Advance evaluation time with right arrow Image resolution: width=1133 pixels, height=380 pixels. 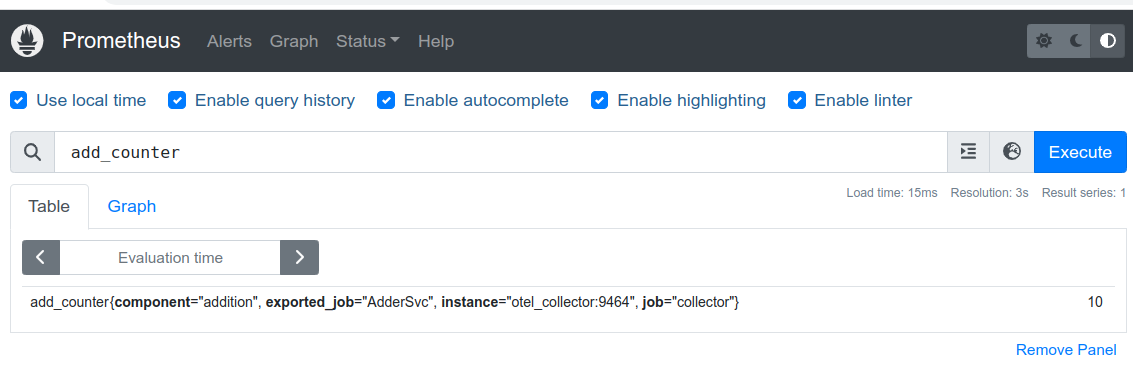[x=299, y=257]
